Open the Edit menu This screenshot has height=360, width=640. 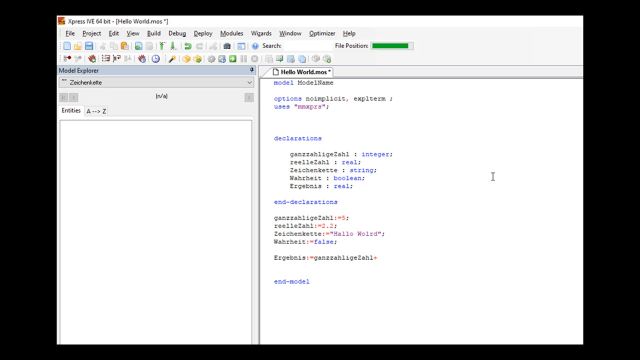[113, 33]
